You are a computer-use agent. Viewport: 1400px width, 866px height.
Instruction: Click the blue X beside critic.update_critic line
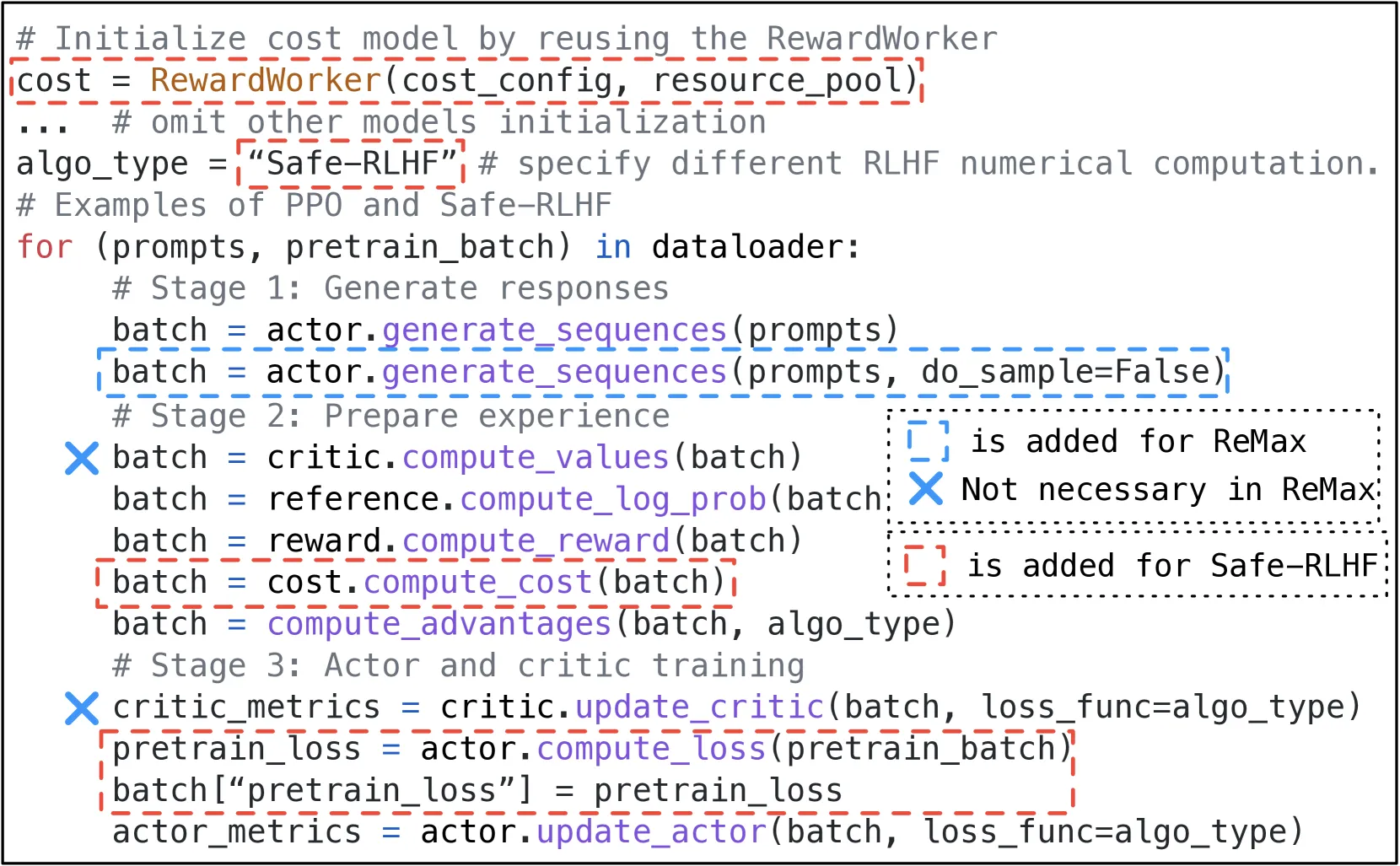(x=82, y=708)
